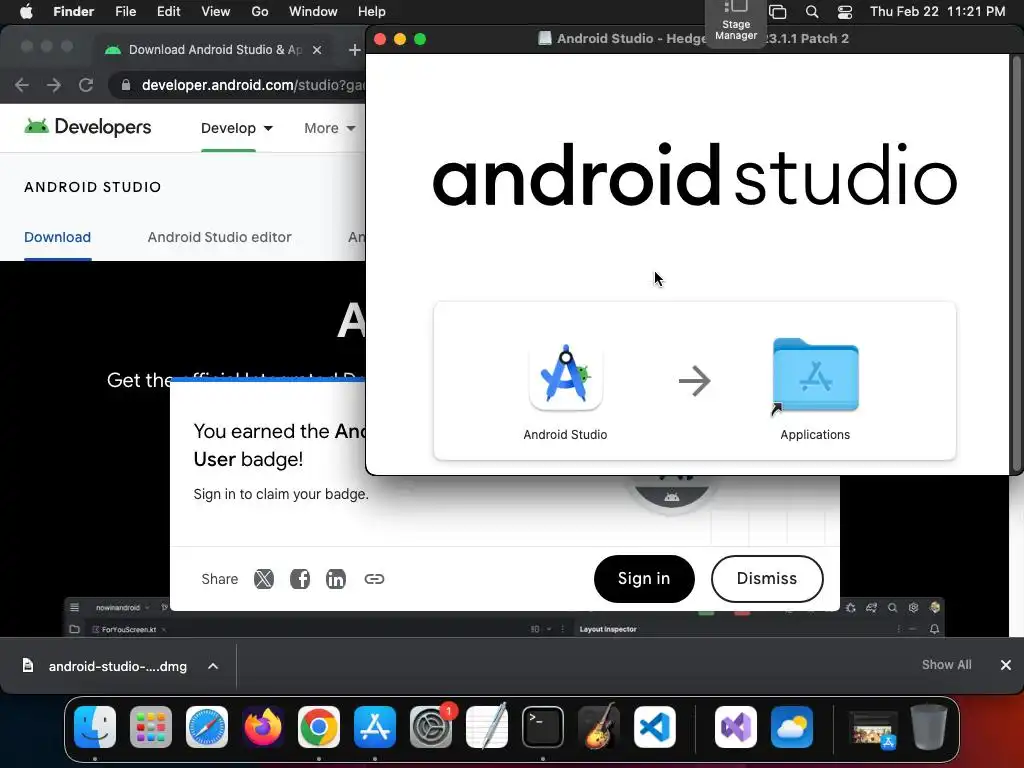Click the lock site info icon
Screen dimensions: 1024x768
[126, 85]
